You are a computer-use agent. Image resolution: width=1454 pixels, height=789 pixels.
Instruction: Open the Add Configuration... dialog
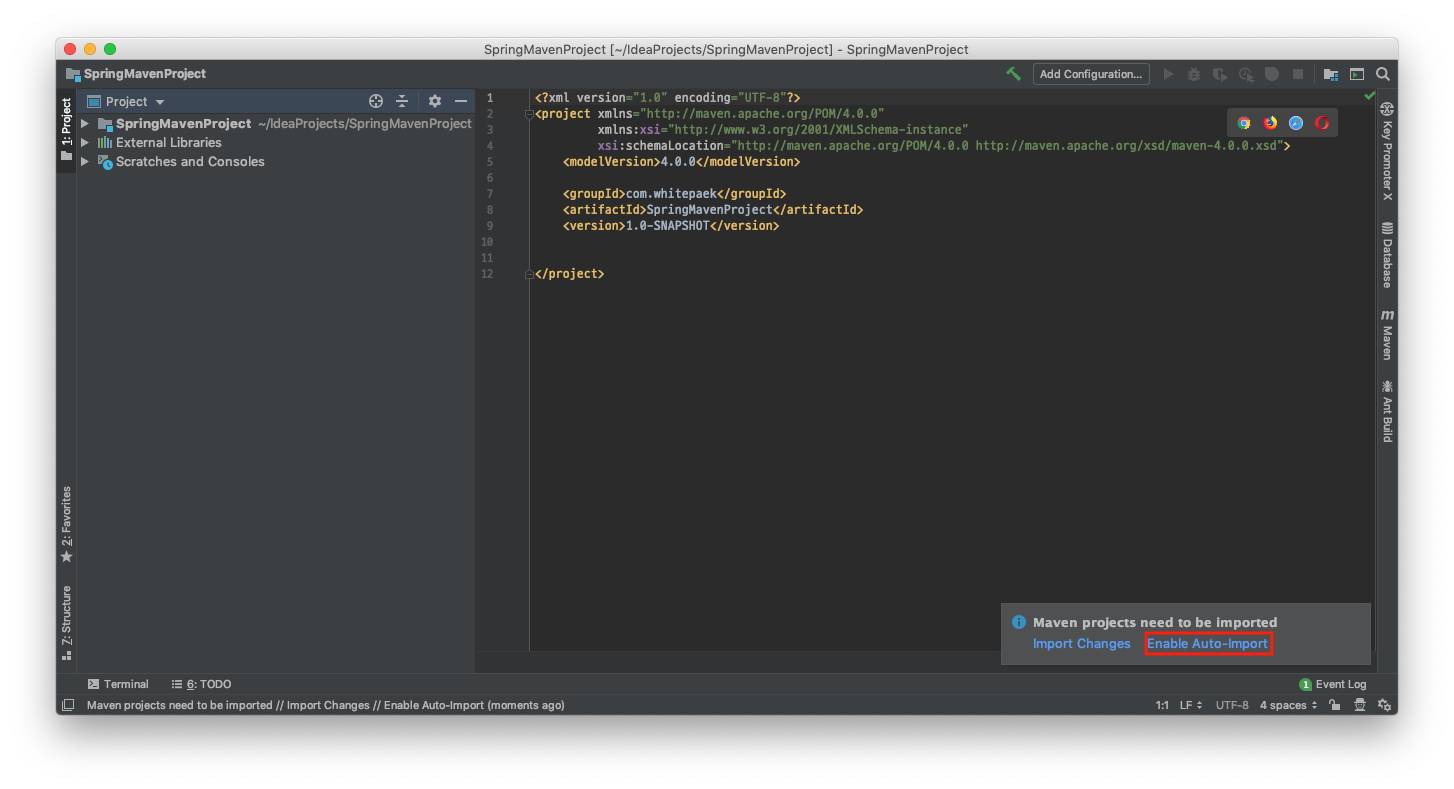pyautogui.click(x=1091, y=74)
